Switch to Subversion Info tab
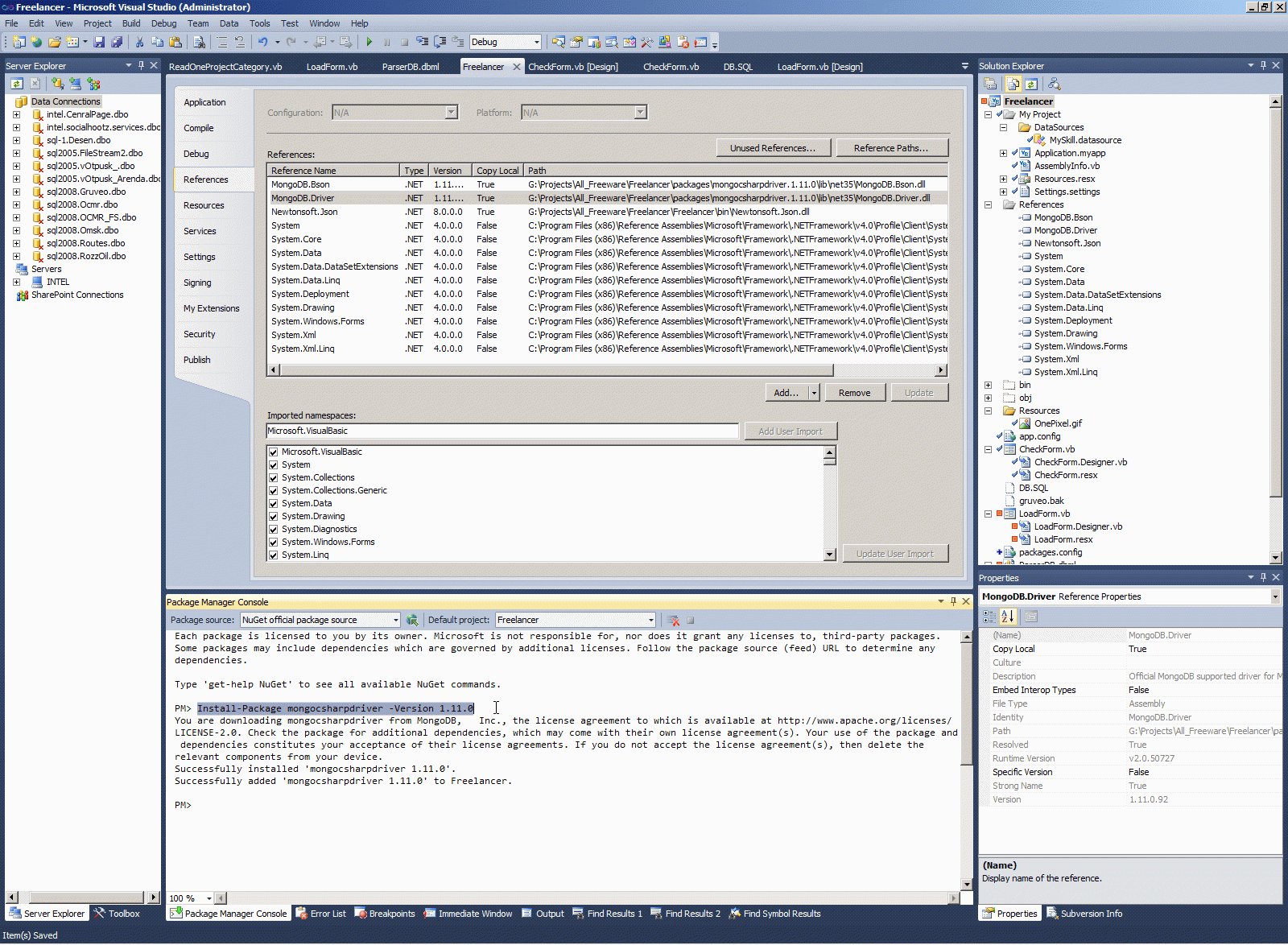The height and width of the screenshot is (945, 1288). (x=1084, y=914)
